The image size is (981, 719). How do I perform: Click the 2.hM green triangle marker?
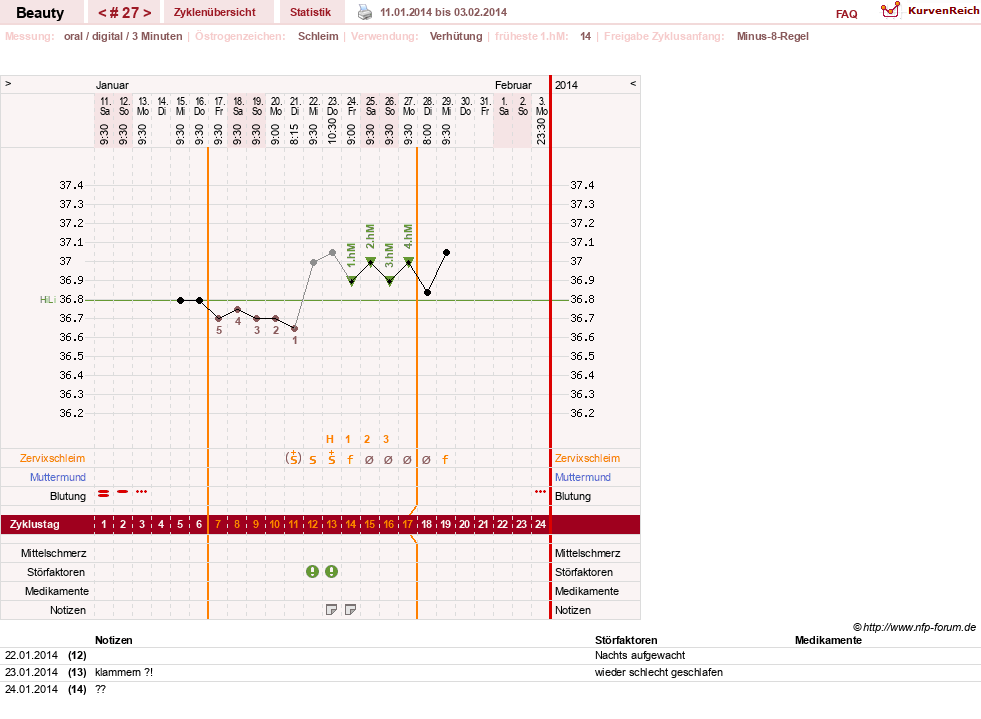pyautogui.click(x=370, y=262)
